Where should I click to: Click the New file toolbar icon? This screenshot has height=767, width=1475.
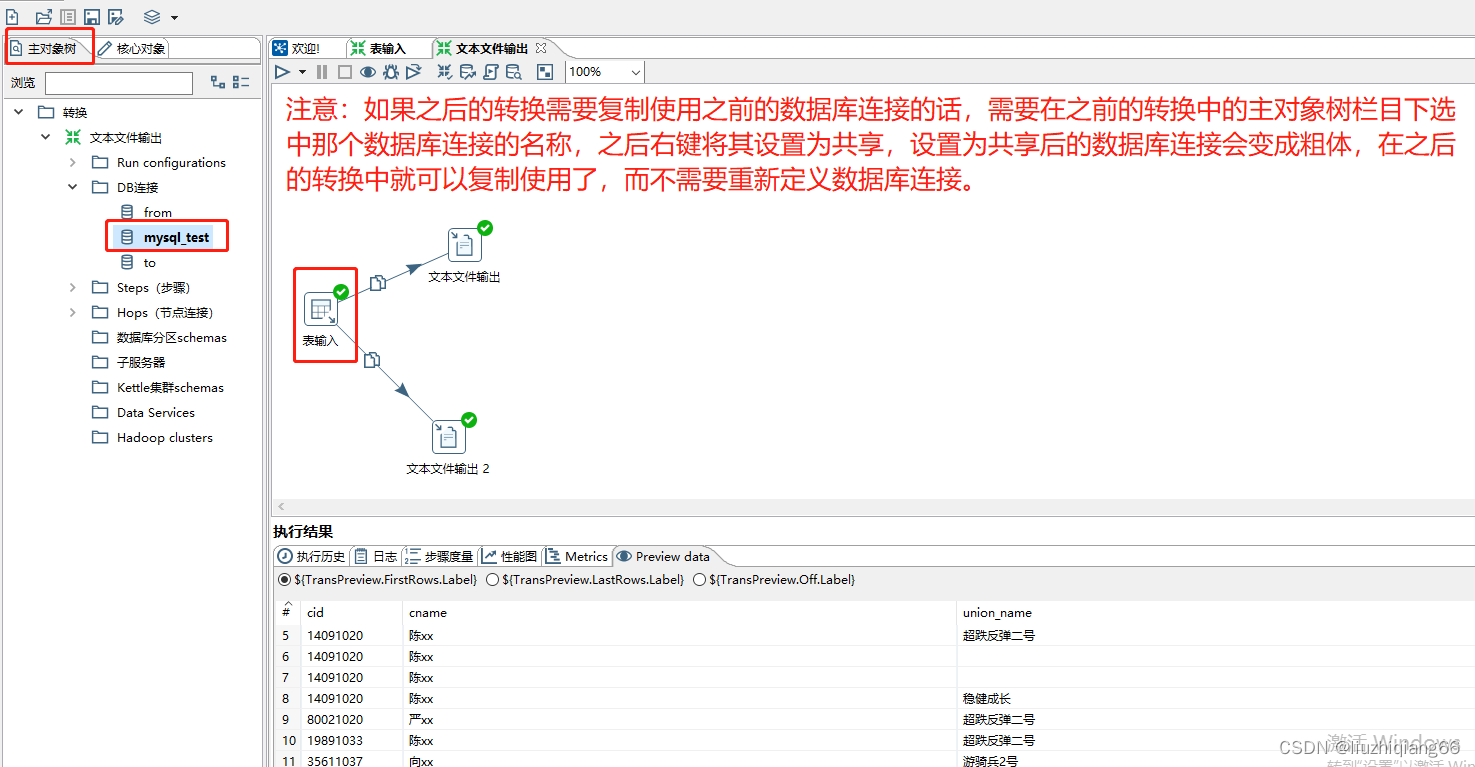(12, 17)
